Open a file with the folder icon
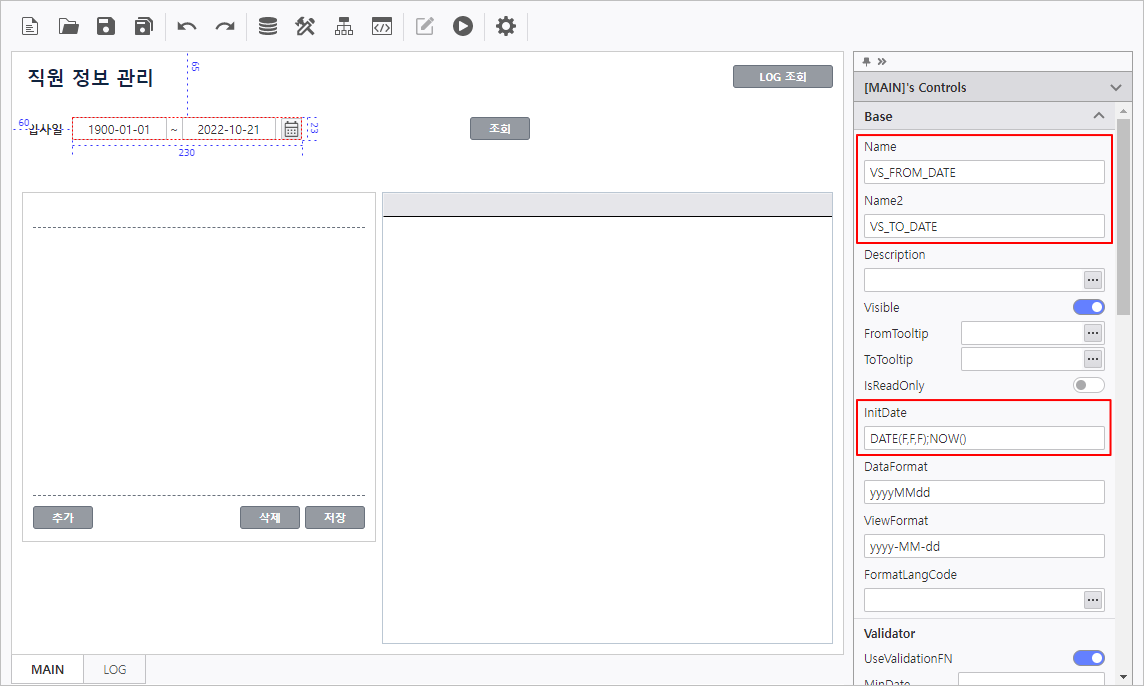The image size is (1144, 686). (69, 26)
